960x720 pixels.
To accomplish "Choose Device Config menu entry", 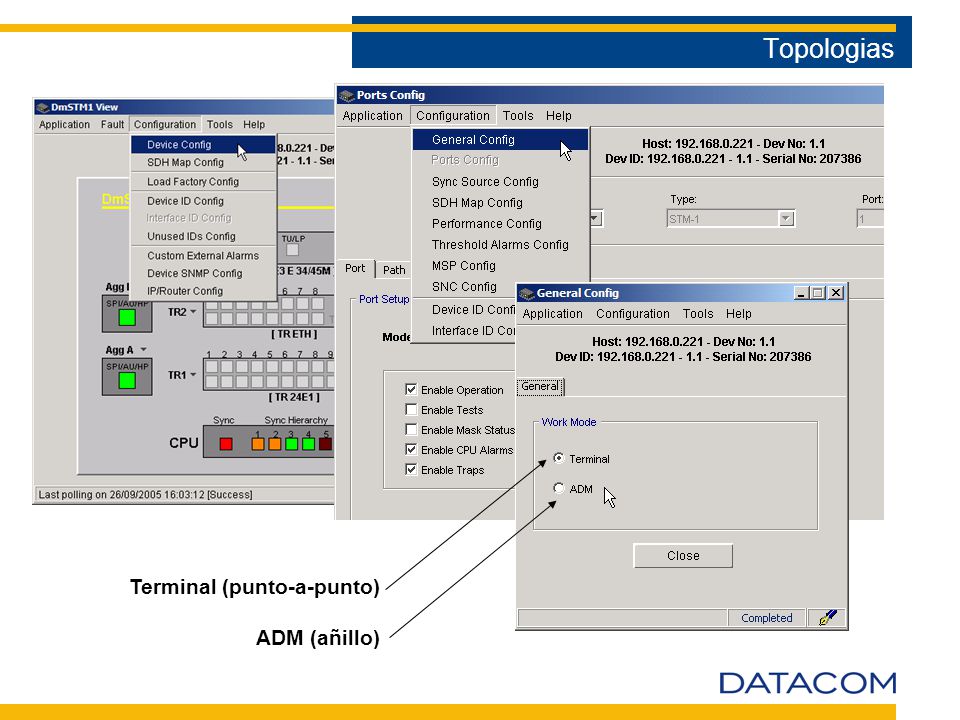I will point(203,144).
